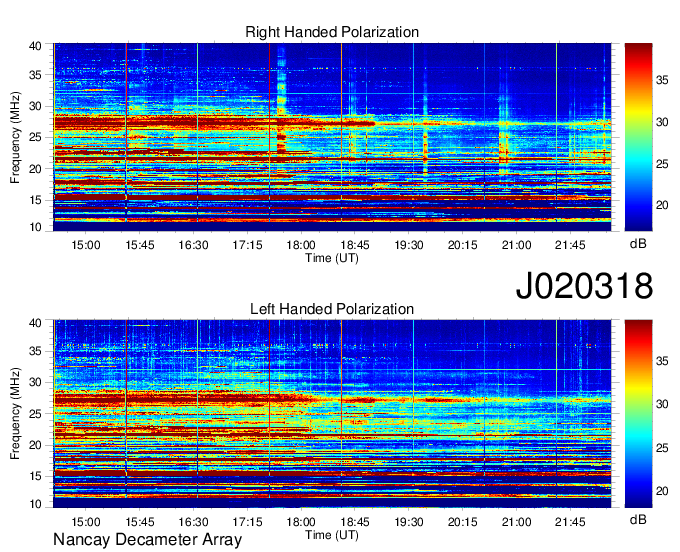Click the '15' MHz tick on right-handed plot
680x552 pixels.
[x=36, y=200]
